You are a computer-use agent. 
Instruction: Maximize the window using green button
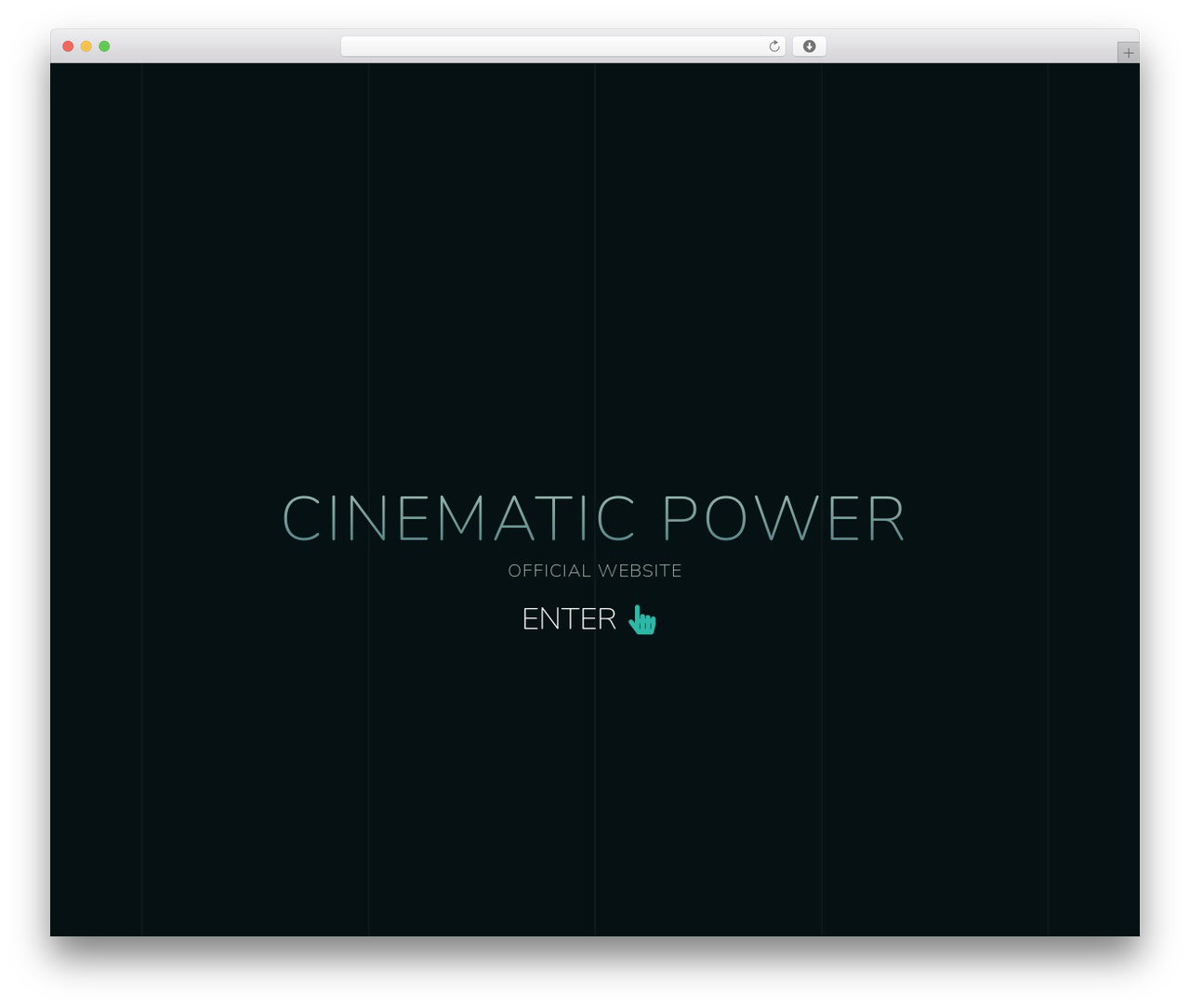point(104,46)
